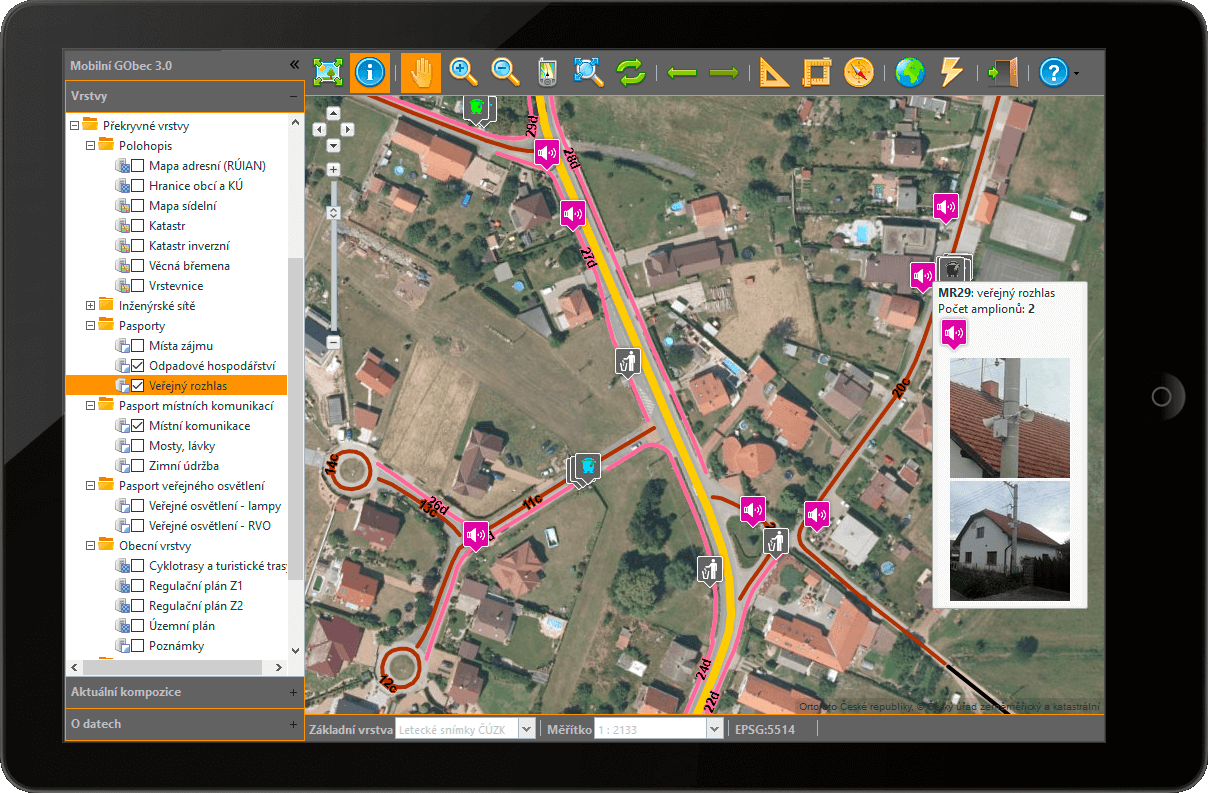The image size is (1208, 793).
Task: Open the Měřítko scale dropdown
Action: point(714,729)
